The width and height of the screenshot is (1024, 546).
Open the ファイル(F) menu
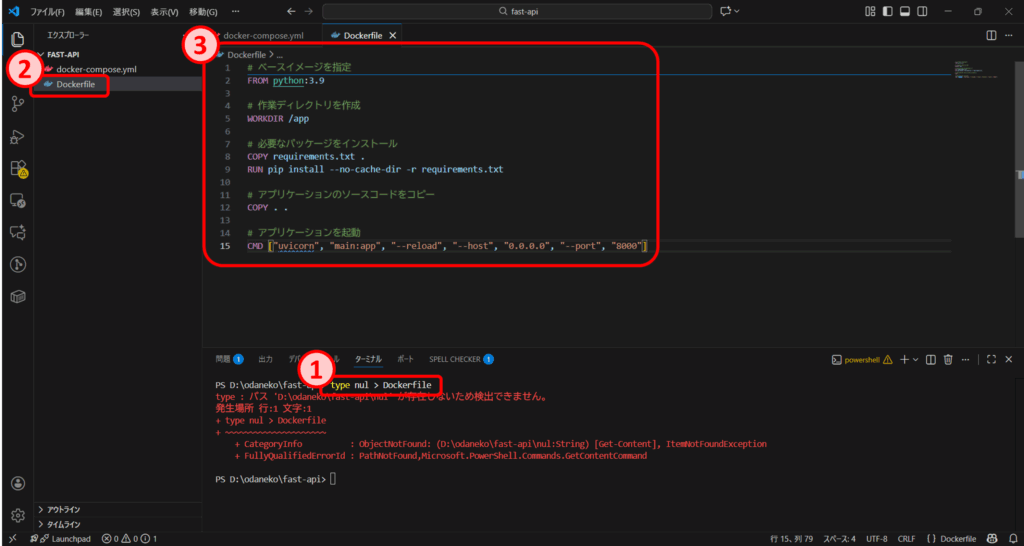coord(47,11)
